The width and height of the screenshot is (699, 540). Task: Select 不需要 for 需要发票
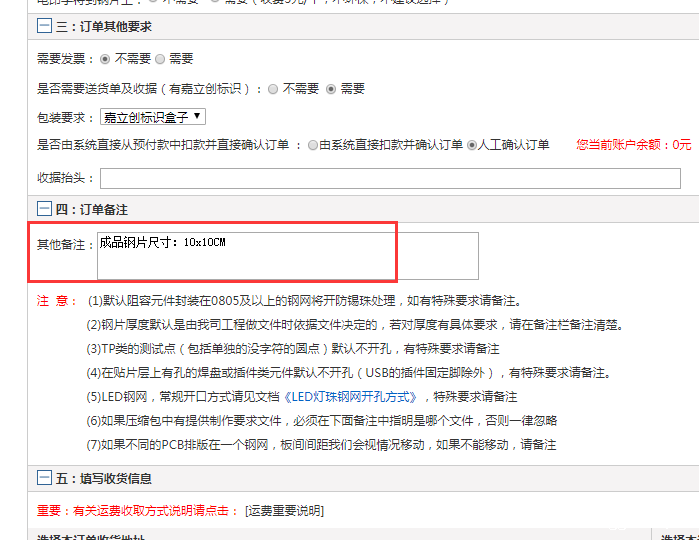pos(106,59)
